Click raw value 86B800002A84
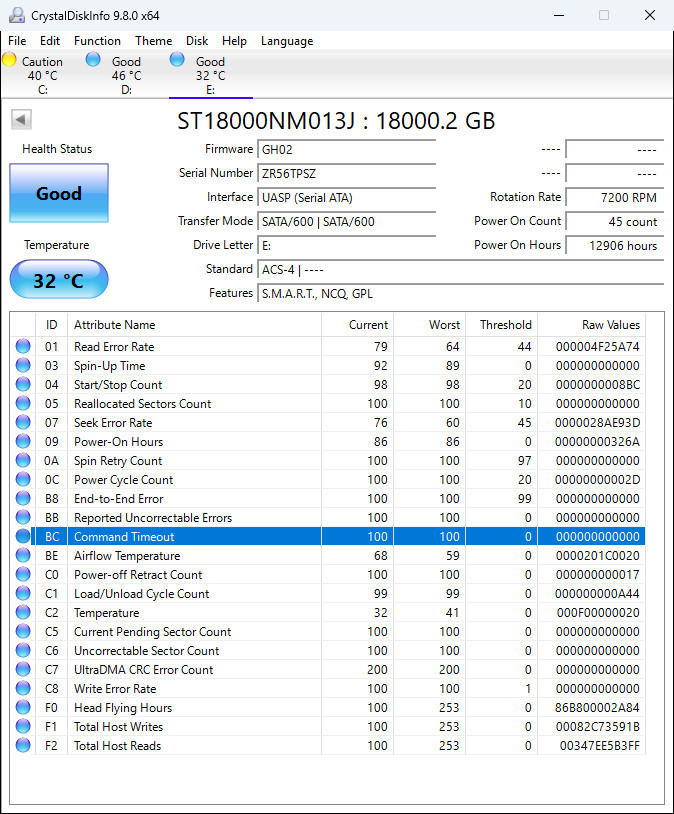 (x=597, y=708)
